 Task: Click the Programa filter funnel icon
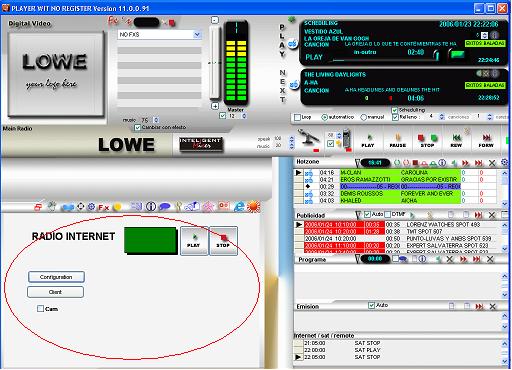coord(358,259)
